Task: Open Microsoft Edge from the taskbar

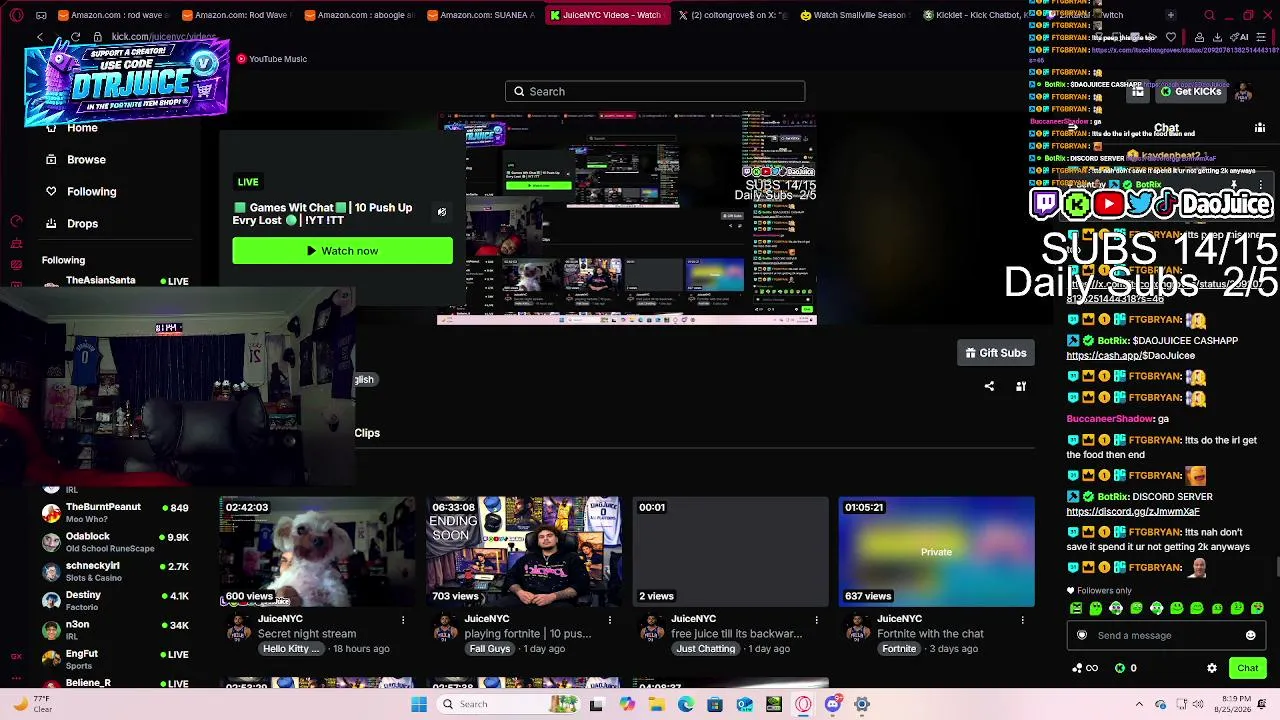Action: 686,704
